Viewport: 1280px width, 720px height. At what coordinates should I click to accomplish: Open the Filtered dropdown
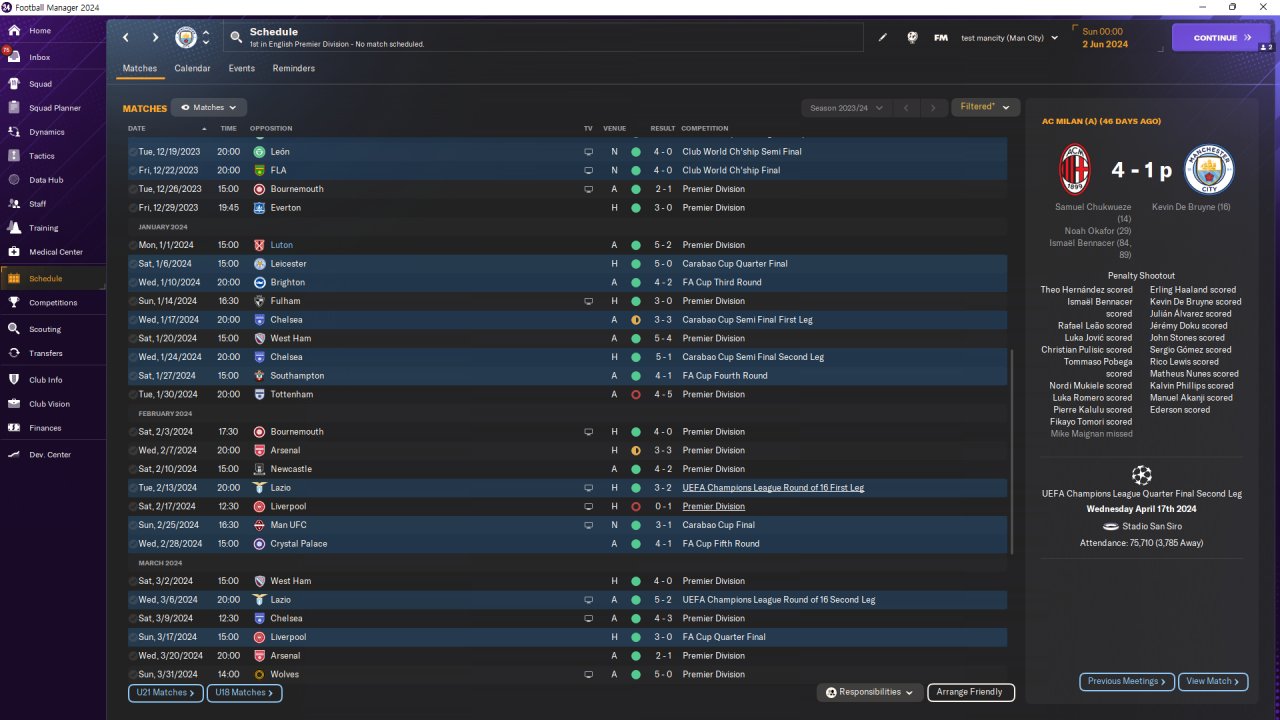[x=985, y=107]
